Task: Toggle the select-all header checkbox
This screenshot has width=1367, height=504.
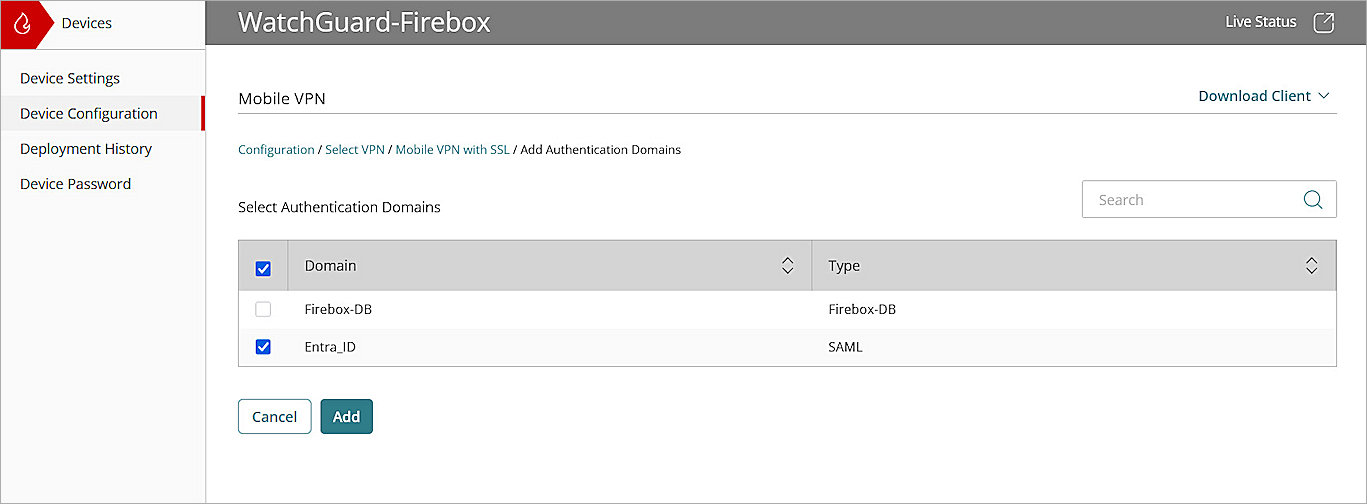Action: click(264, 268)
